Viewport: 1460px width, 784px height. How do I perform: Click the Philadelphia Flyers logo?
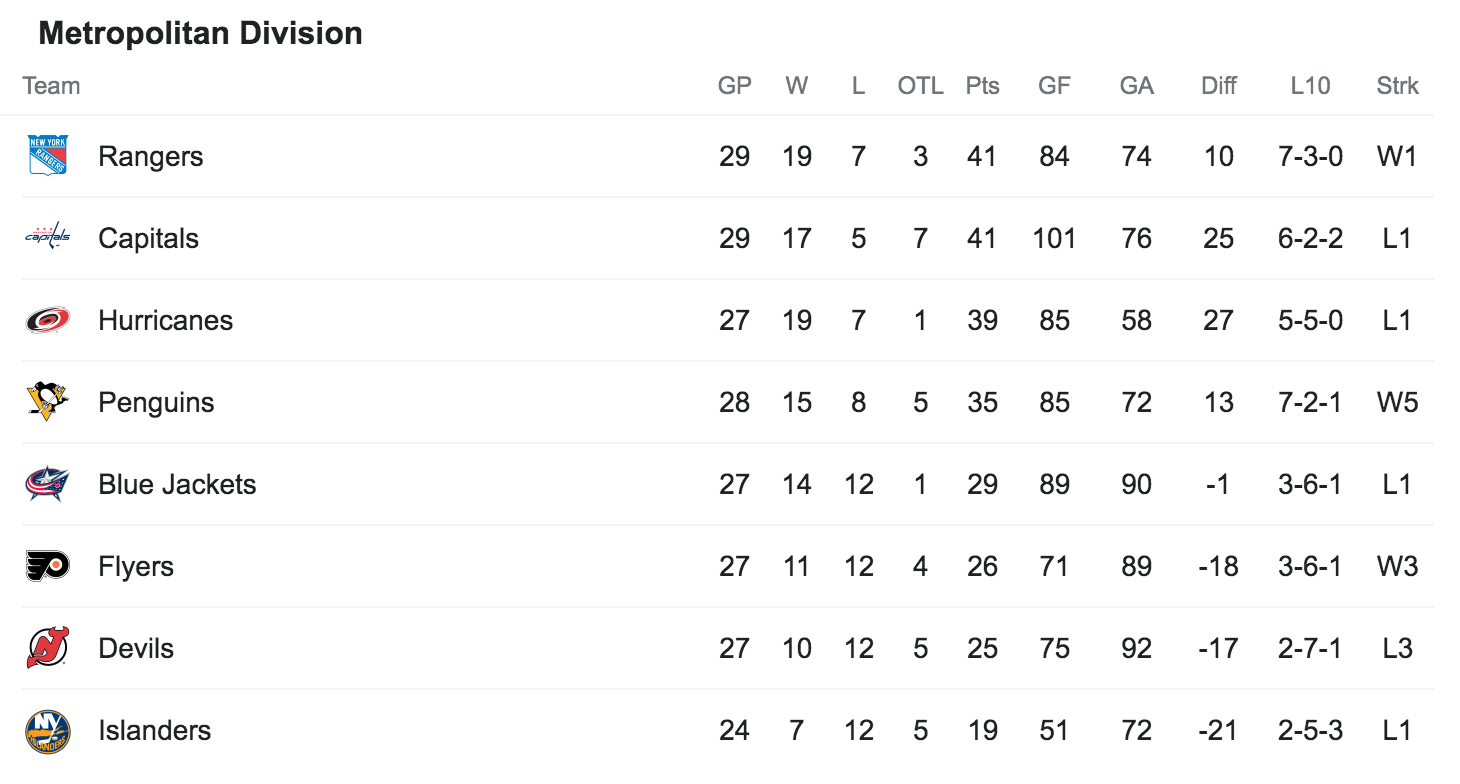(47, 566)
